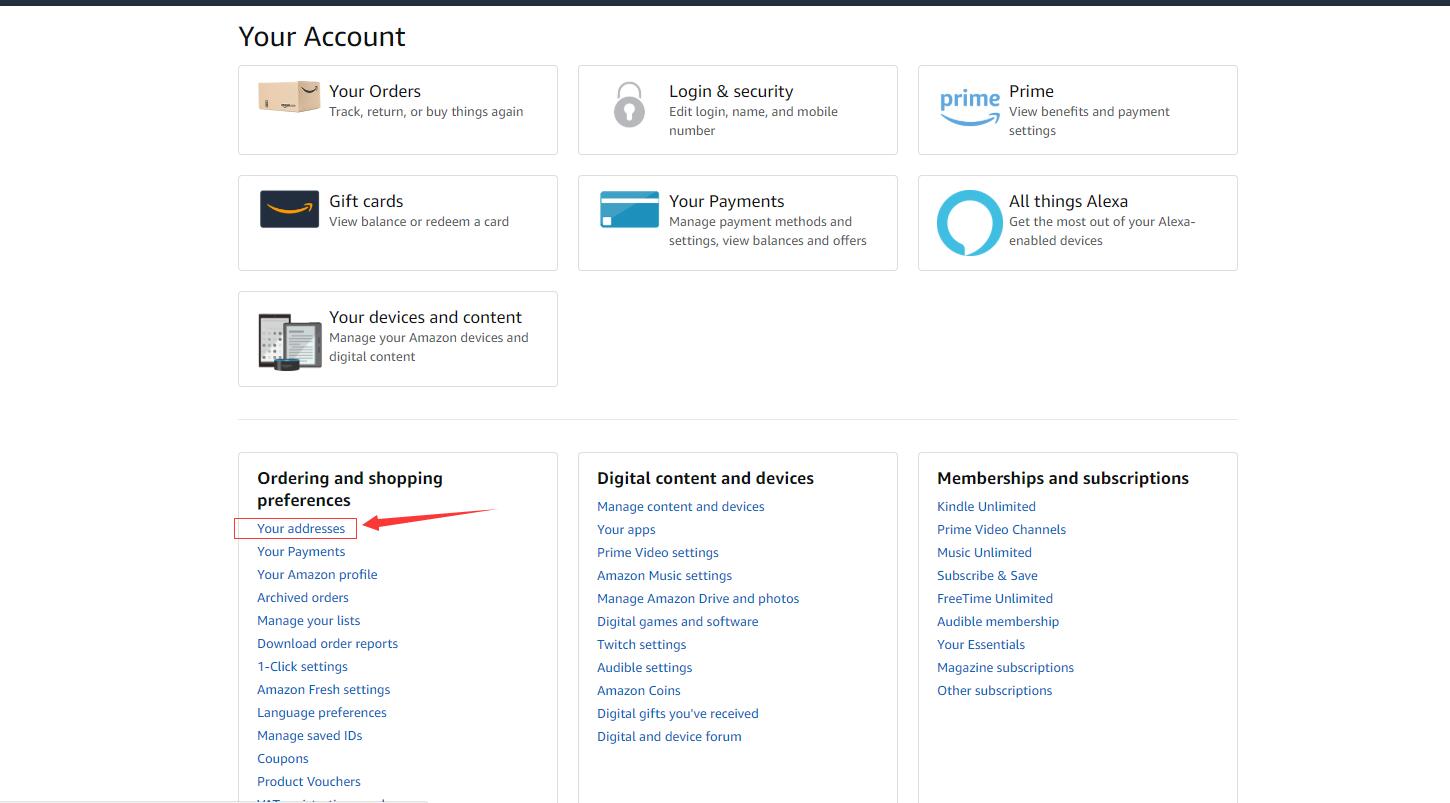Click the Amazon box icon in Your Orders

click(x=289, y=97)
